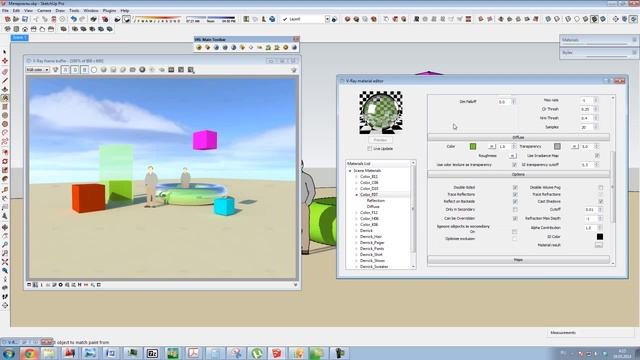Click the Cutoff value field
Screen dimensions: 640x360
point(590,209)
